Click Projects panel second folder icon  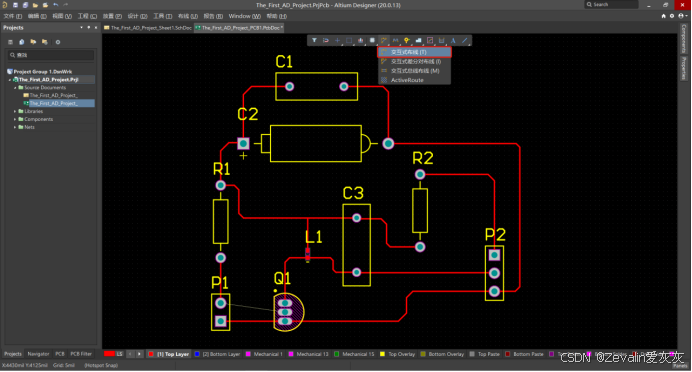pos(45,42)
